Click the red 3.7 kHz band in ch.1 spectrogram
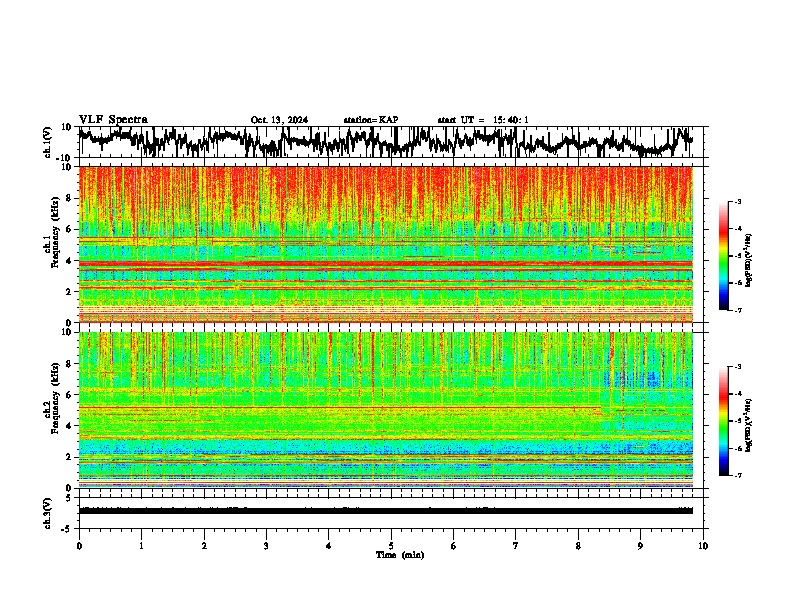The image size is (792, 612). (385, 264)
